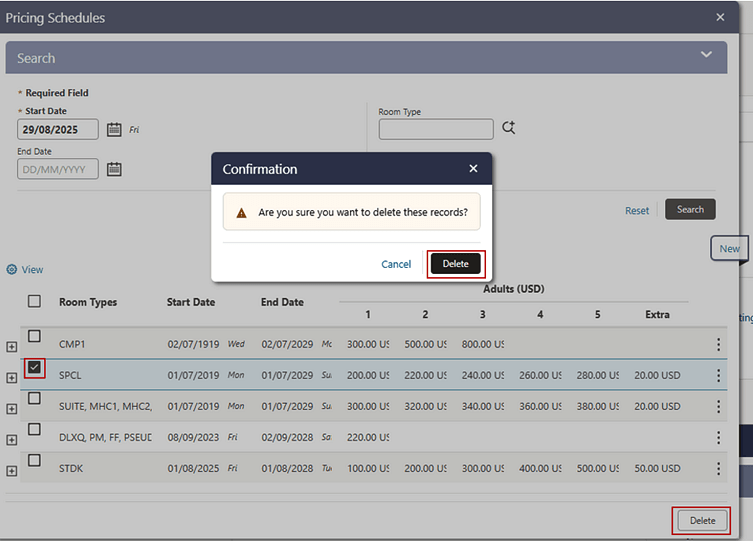This screenshot has height=541, width=753.
Task: Open the End Date calendar picker
Action: pos(114,169)
